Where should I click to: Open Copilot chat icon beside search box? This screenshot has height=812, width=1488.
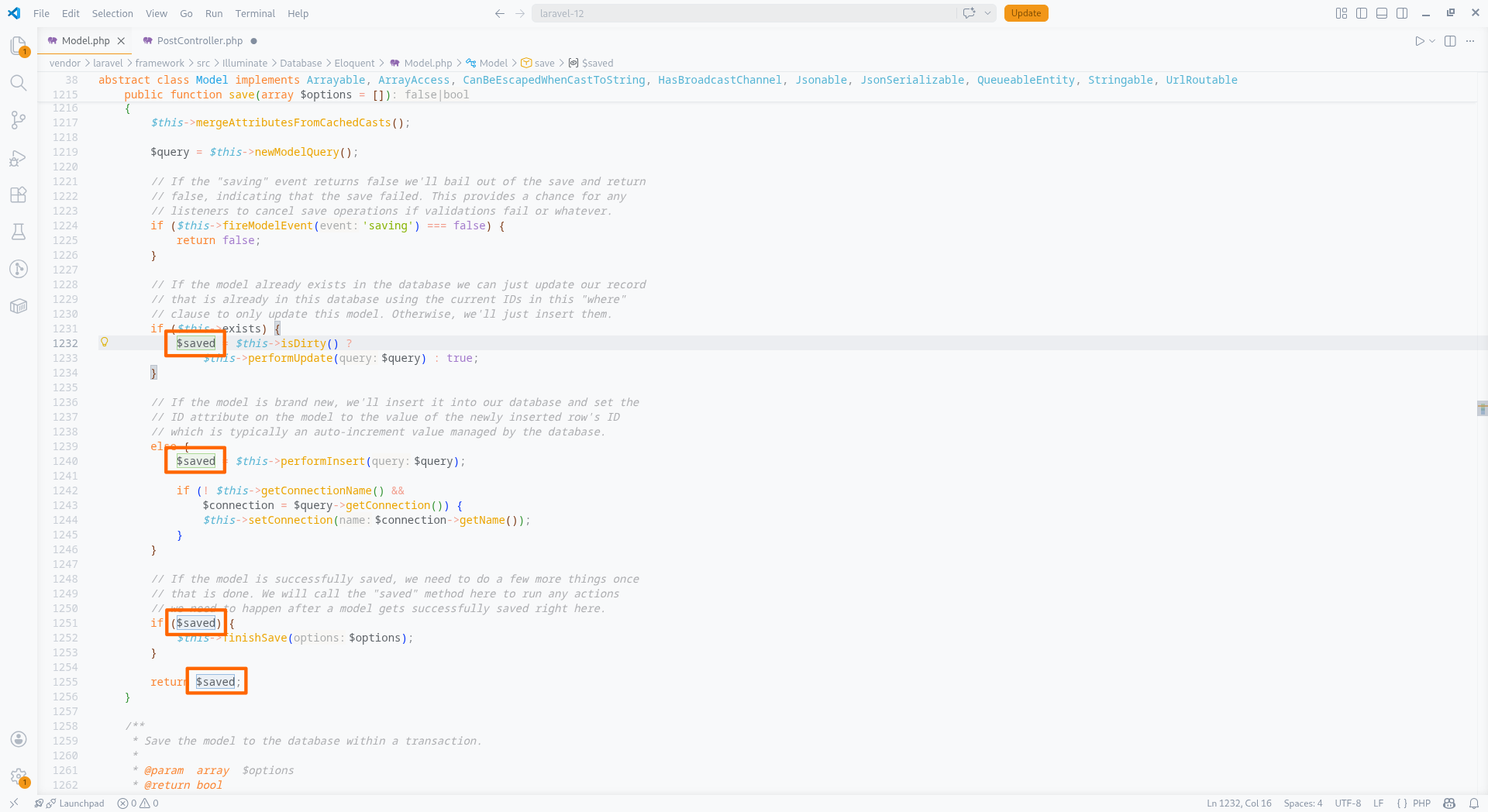click(969, 13)
